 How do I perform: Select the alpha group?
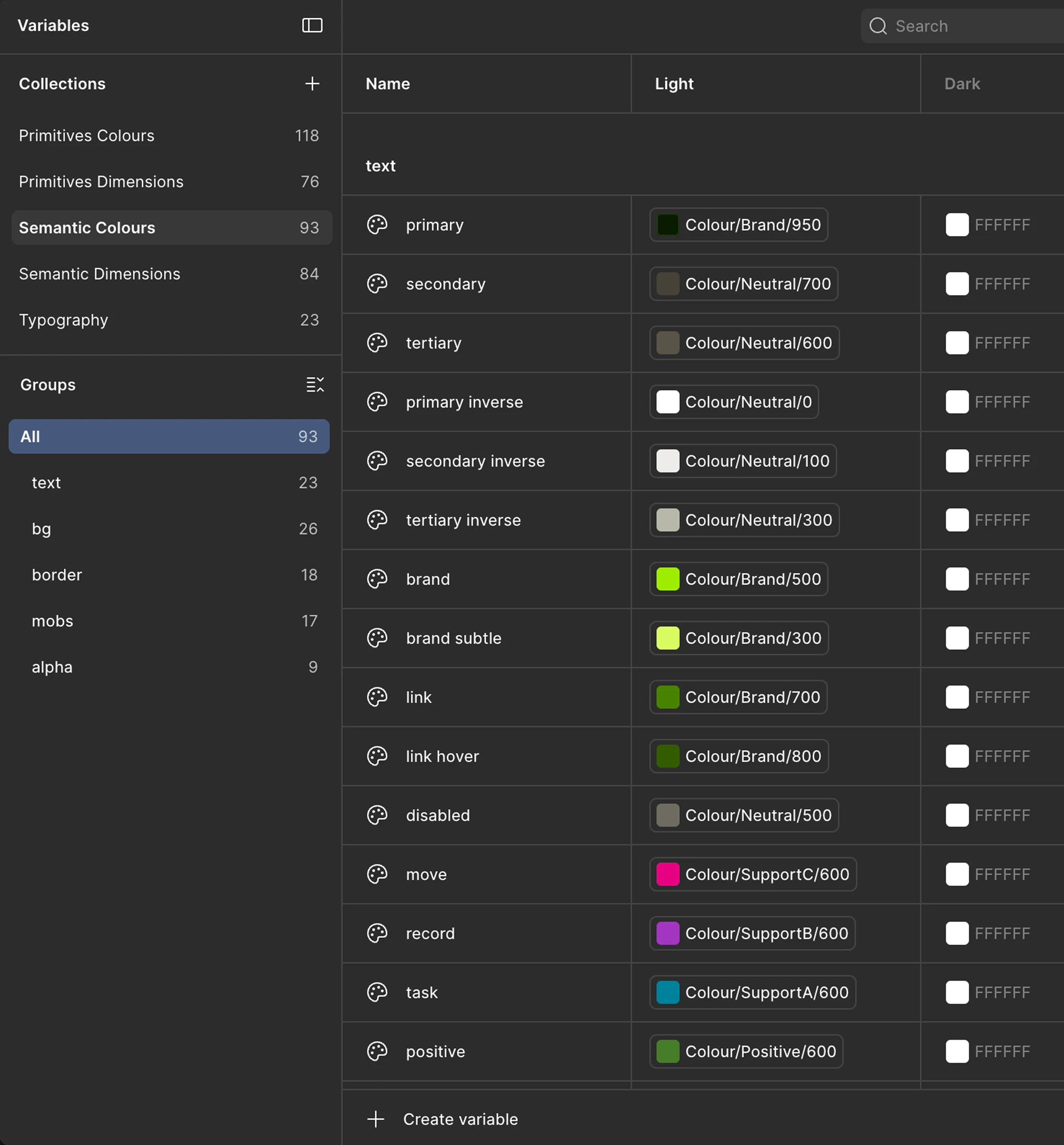tap(169, 667)
